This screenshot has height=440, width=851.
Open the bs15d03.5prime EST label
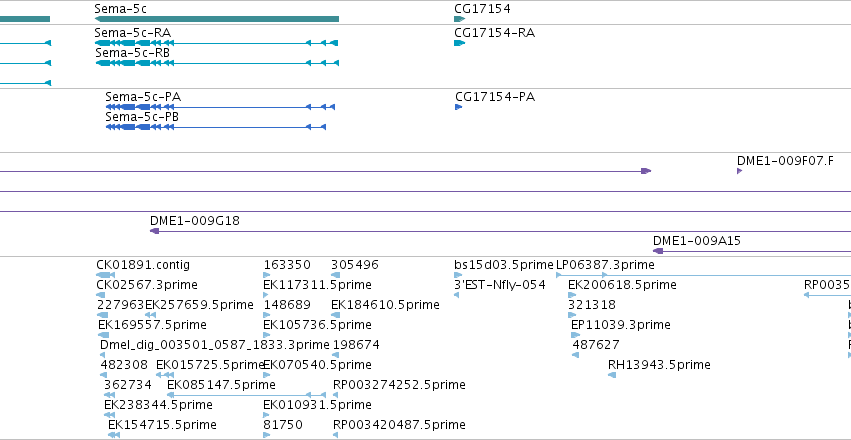(x=504, y=265)
